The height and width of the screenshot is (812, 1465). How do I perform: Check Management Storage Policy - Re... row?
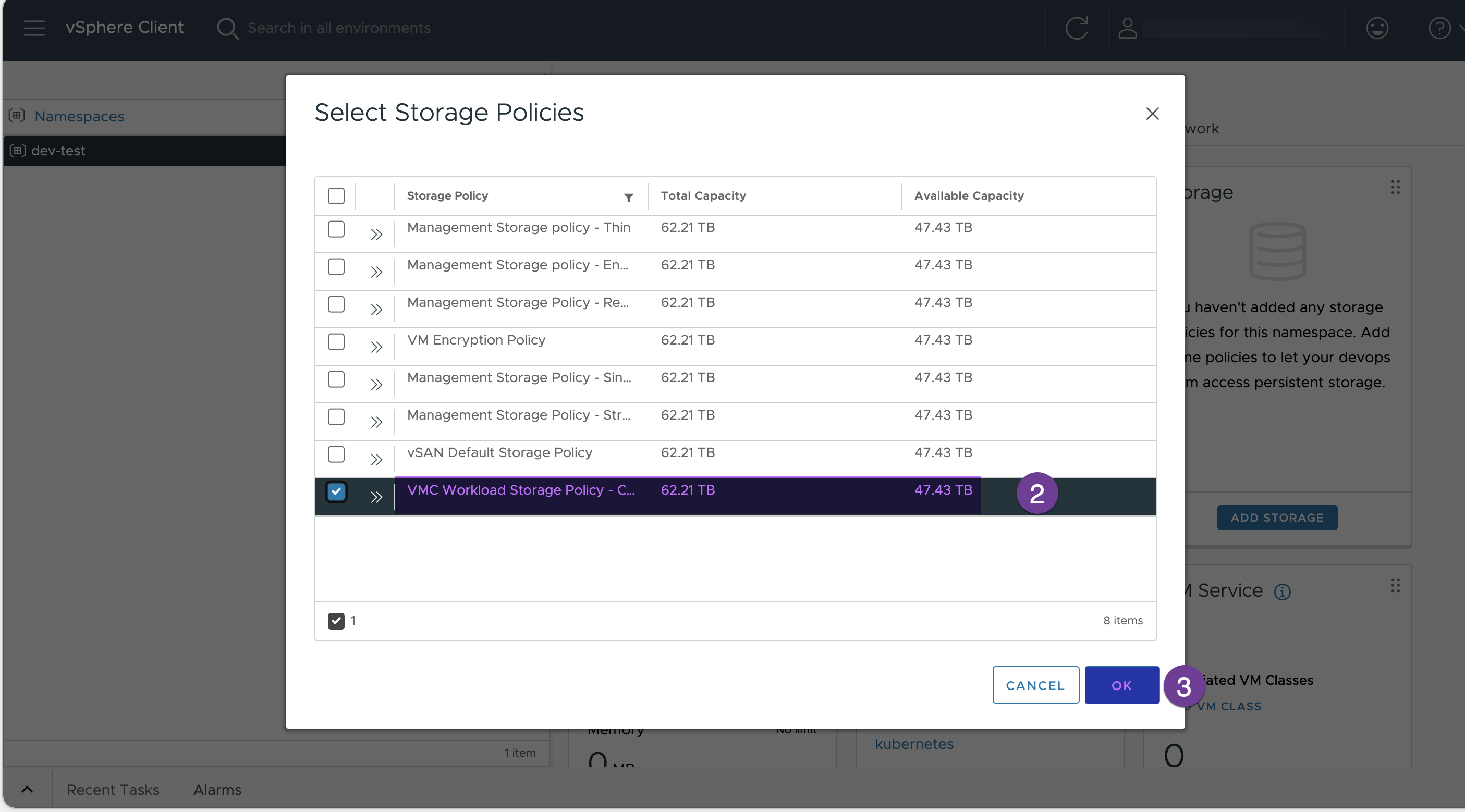coord(336,304)
